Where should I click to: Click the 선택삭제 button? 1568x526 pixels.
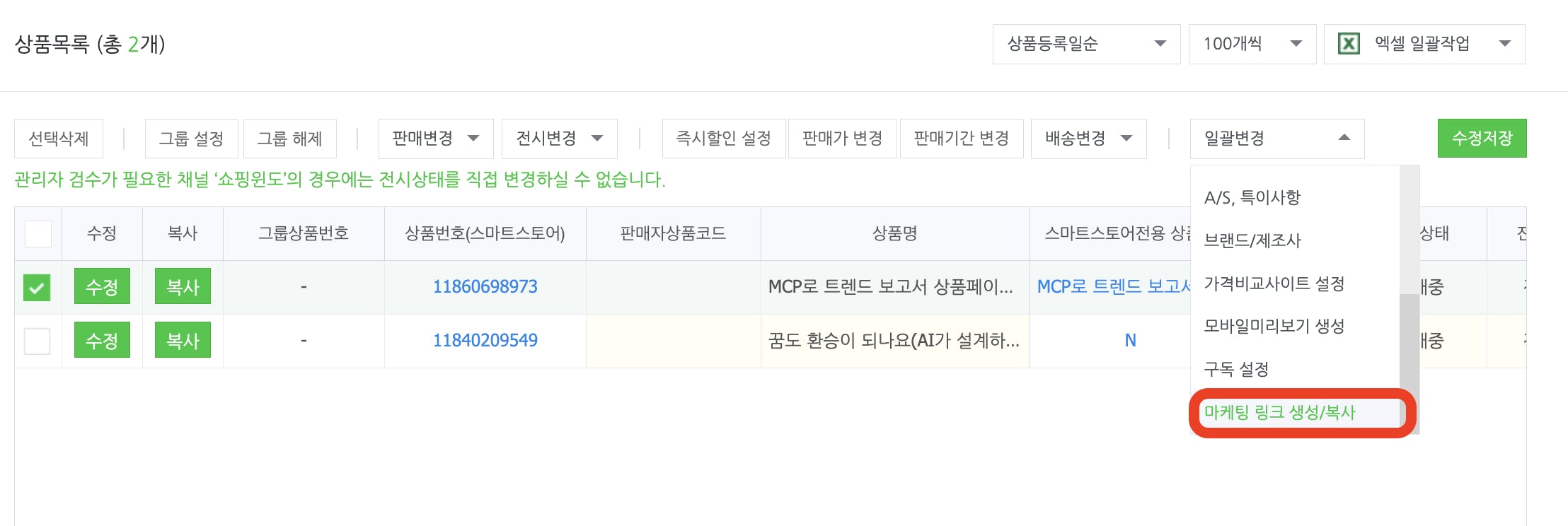(59, 139)
